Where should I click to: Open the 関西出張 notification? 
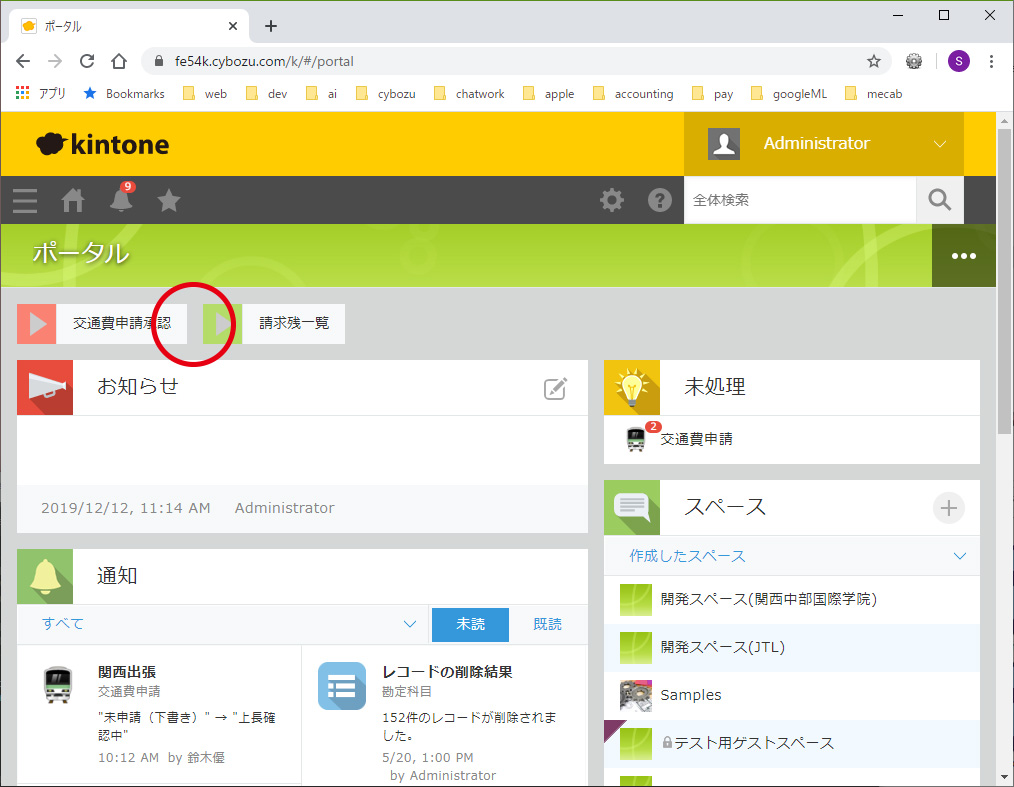159,715
